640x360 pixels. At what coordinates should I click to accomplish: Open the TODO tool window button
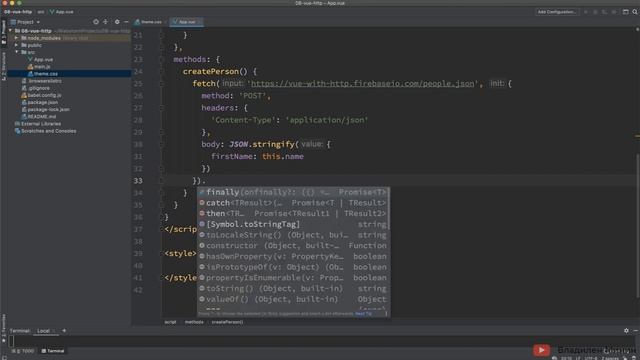pos(23,351)
